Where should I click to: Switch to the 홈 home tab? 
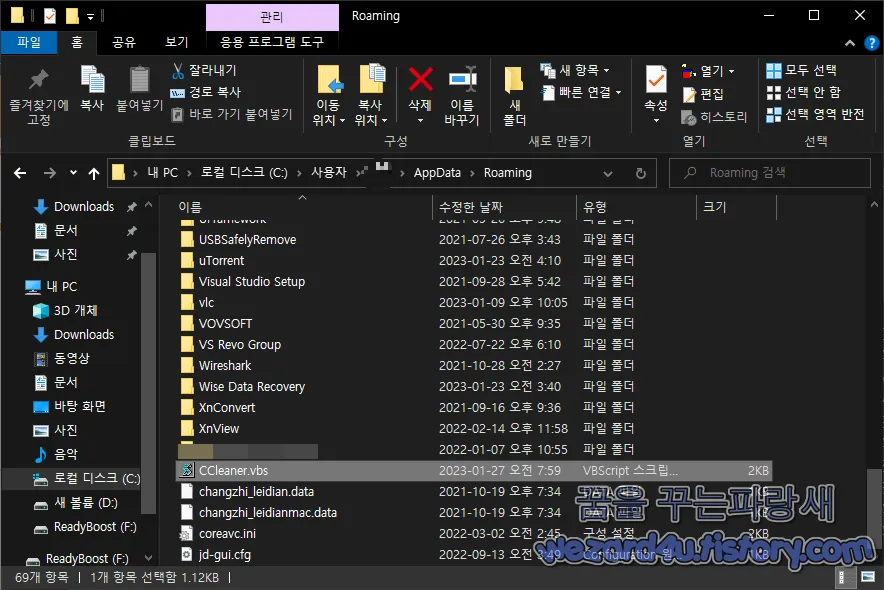tap(77, 42)
